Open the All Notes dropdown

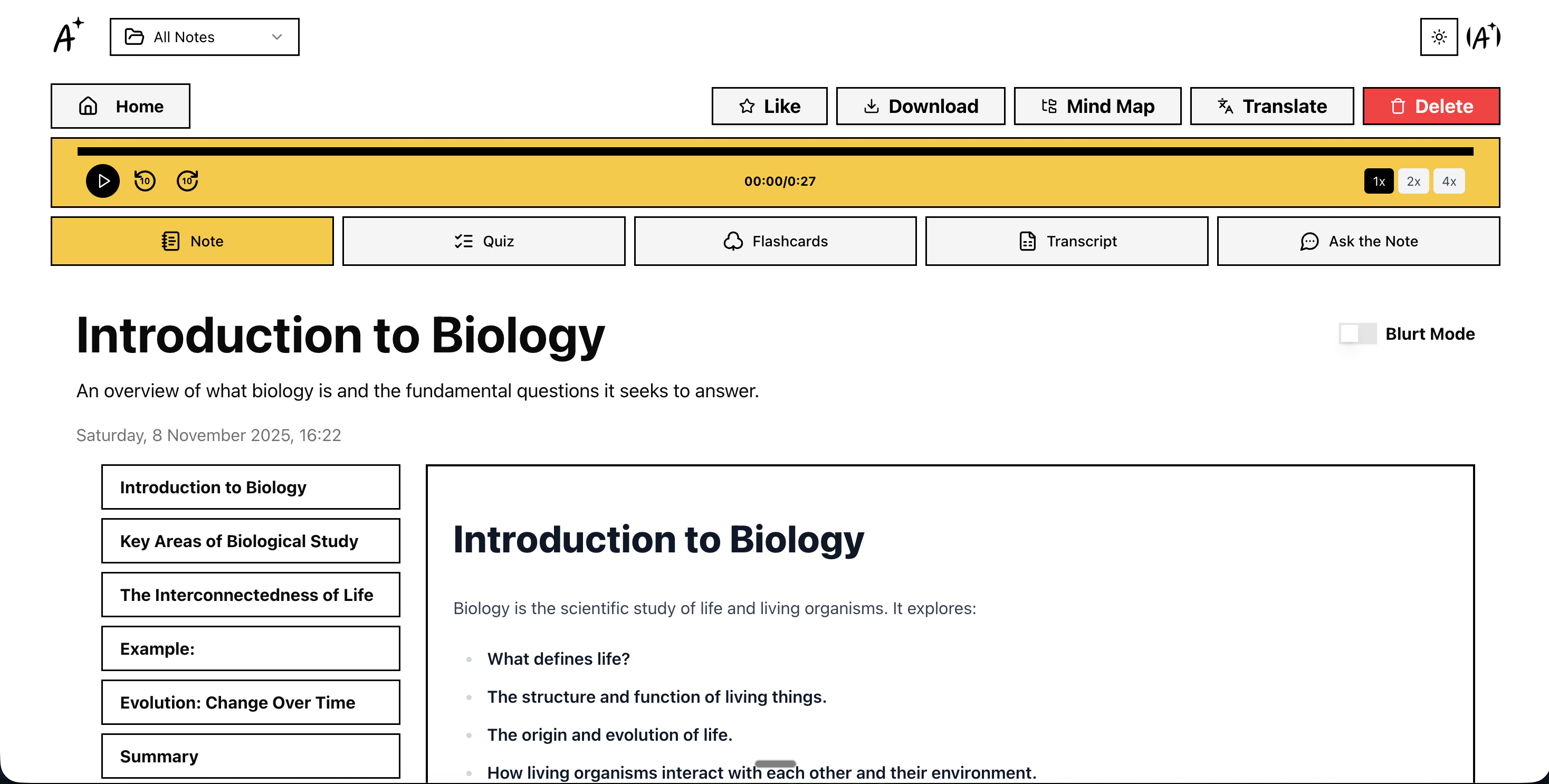(205, 37)
